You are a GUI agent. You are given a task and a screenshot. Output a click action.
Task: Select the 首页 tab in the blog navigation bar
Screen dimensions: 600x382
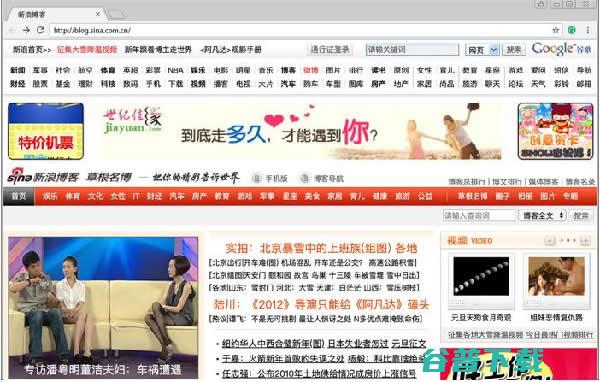19,196
